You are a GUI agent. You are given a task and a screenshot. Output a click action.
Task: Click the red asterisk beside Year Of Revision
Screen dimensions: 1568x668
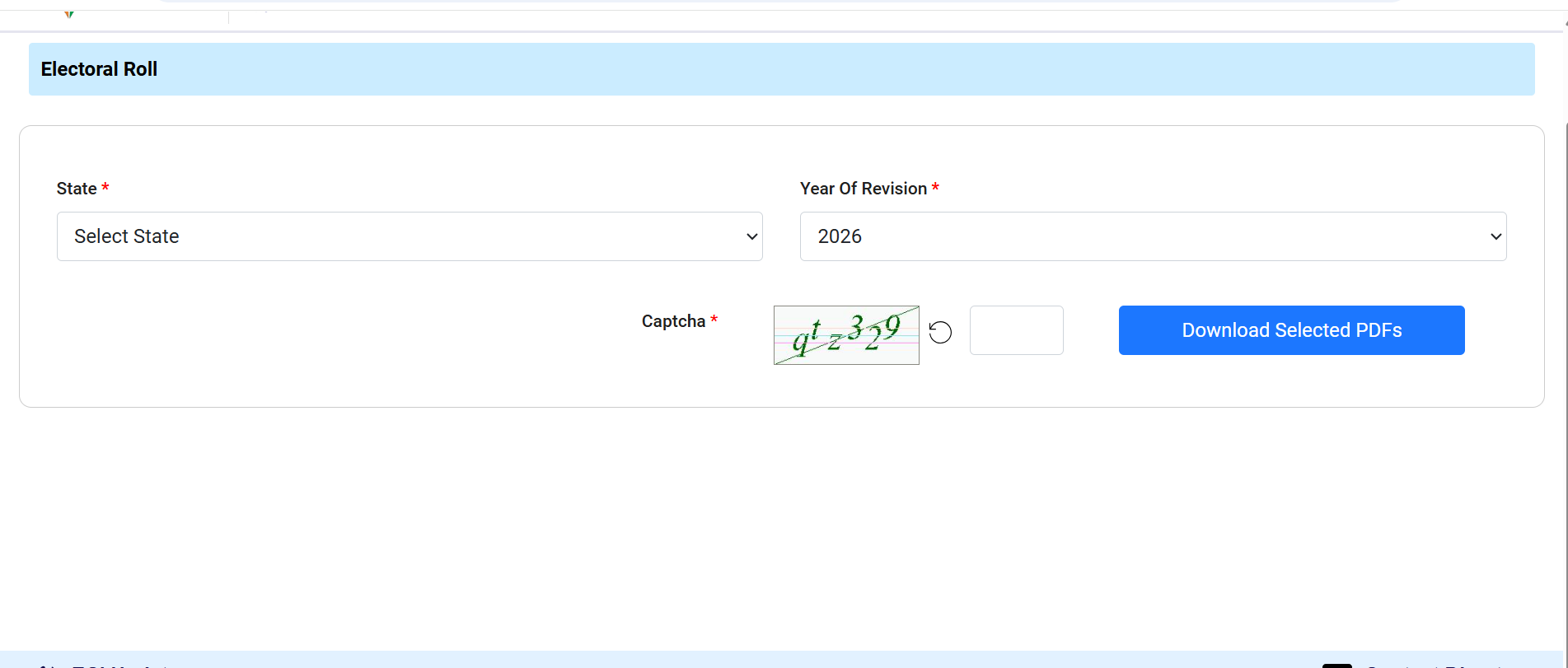coord(935,188)
